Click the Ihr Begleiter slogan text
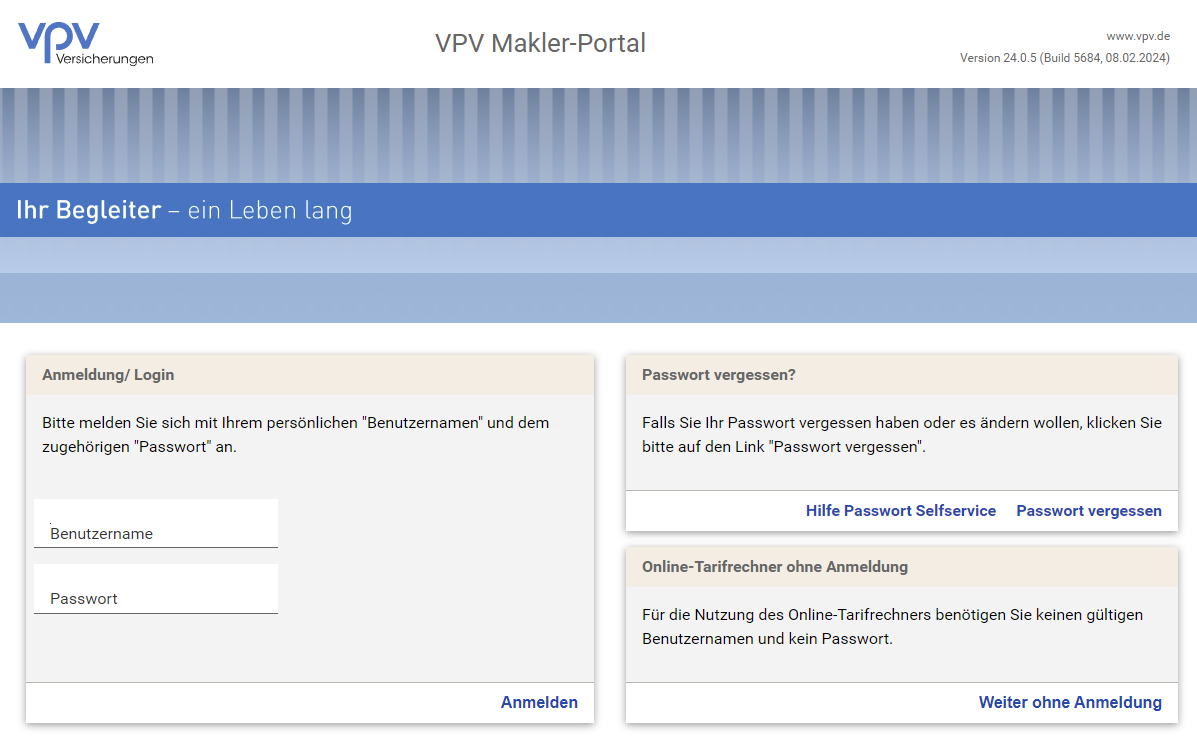Image resolution: width=1197 pixels, height=745 pixels. coord(184,210)
